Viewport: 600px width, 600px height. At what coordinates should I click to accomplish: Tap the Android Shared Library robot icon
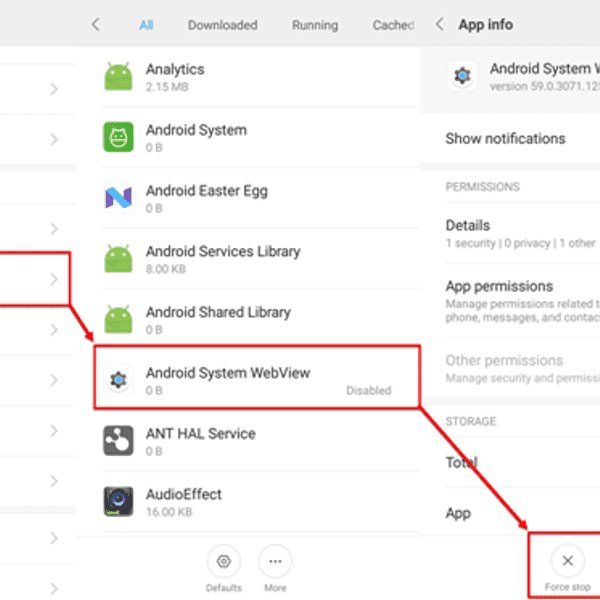tap(118, 319)
